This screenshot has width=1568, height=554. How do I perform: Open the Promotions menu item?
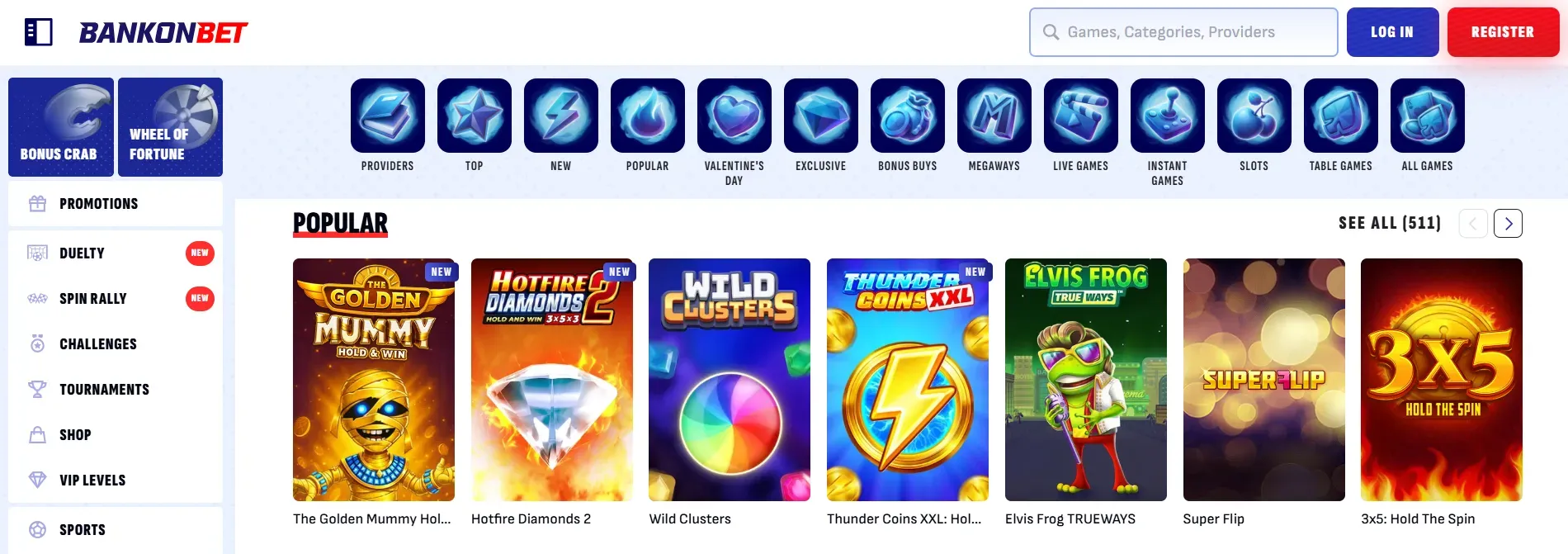click(116, 204)
